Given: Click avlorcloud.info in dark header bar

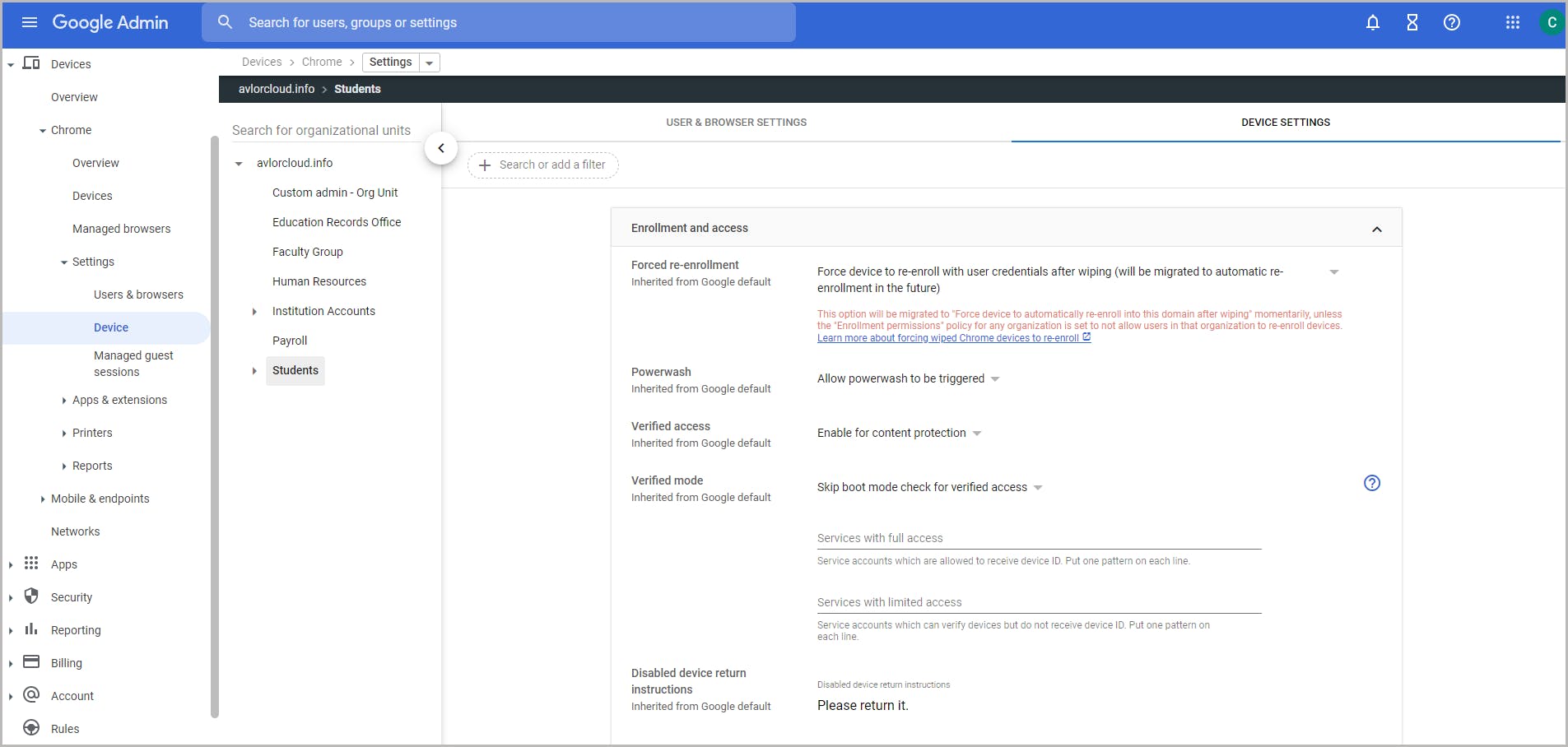Looking at the screenshot, I should point(277,89).
